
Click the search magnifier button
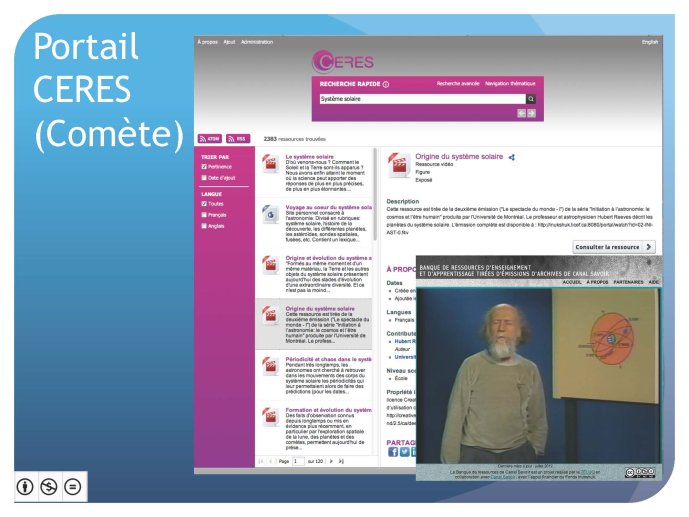pos(531,99)
